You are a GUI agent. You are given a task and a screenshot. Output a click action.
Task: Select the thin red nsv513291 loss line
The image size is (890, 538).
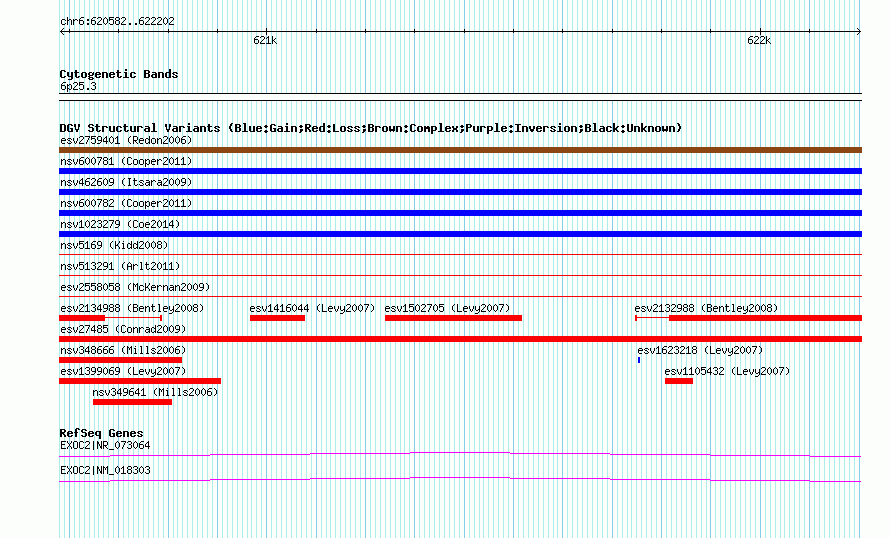[x=460, y=276]
